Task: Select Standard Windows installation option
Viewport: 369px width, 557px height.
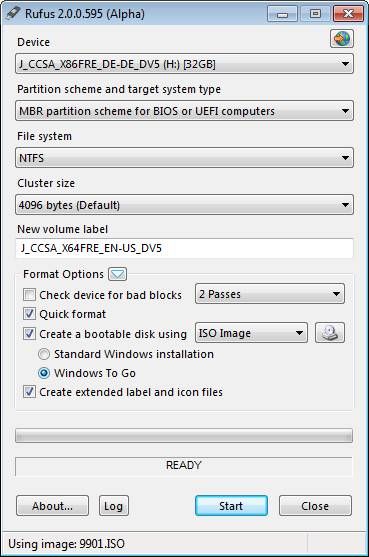Action: coord(44,354)
